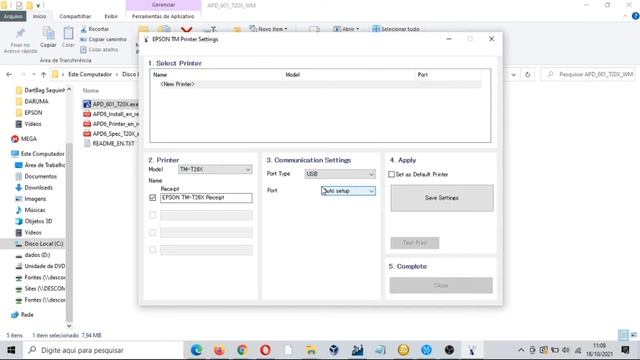The height and width of the screenshot is (360, 640).
Task: Click the Explorer back navigation arrow
Action: click(x=9, y=75)
